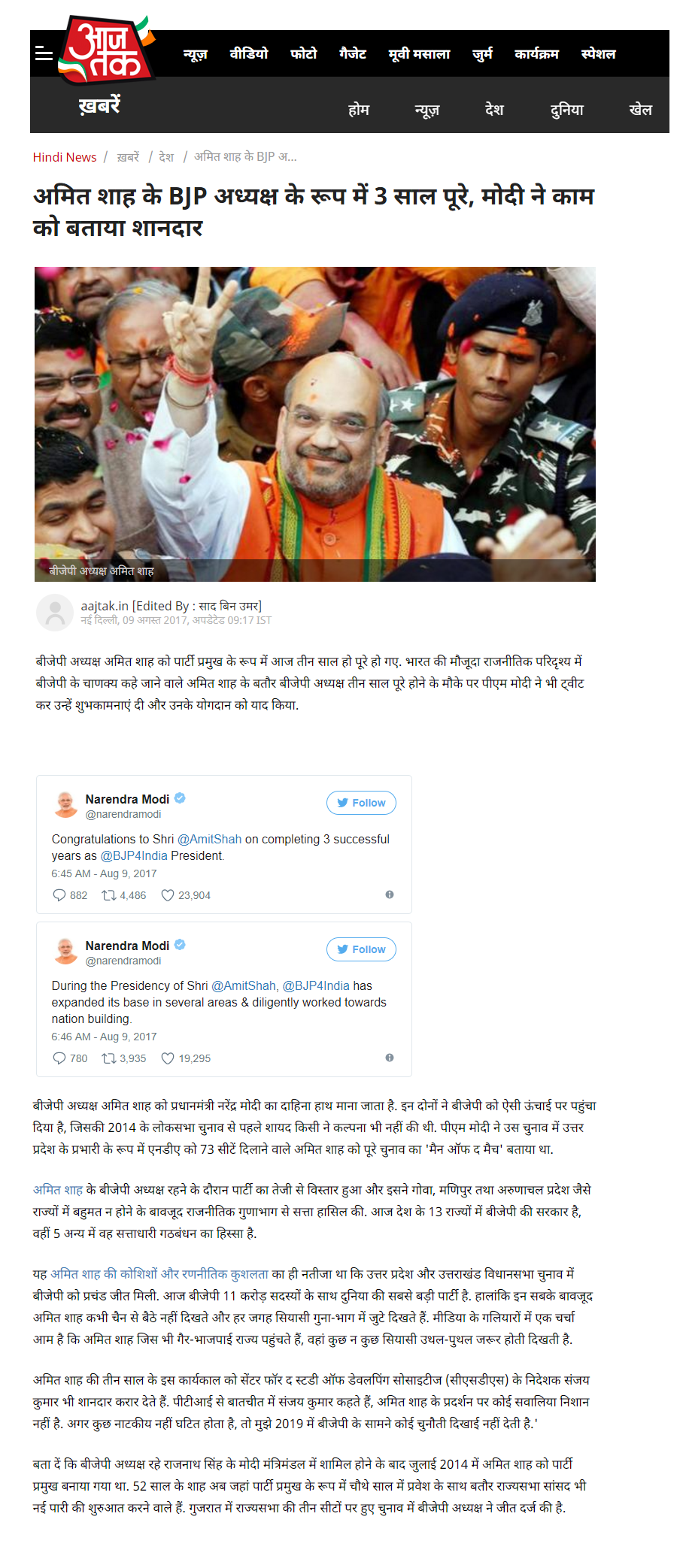Click info icon on first tweet

[390, 894]
